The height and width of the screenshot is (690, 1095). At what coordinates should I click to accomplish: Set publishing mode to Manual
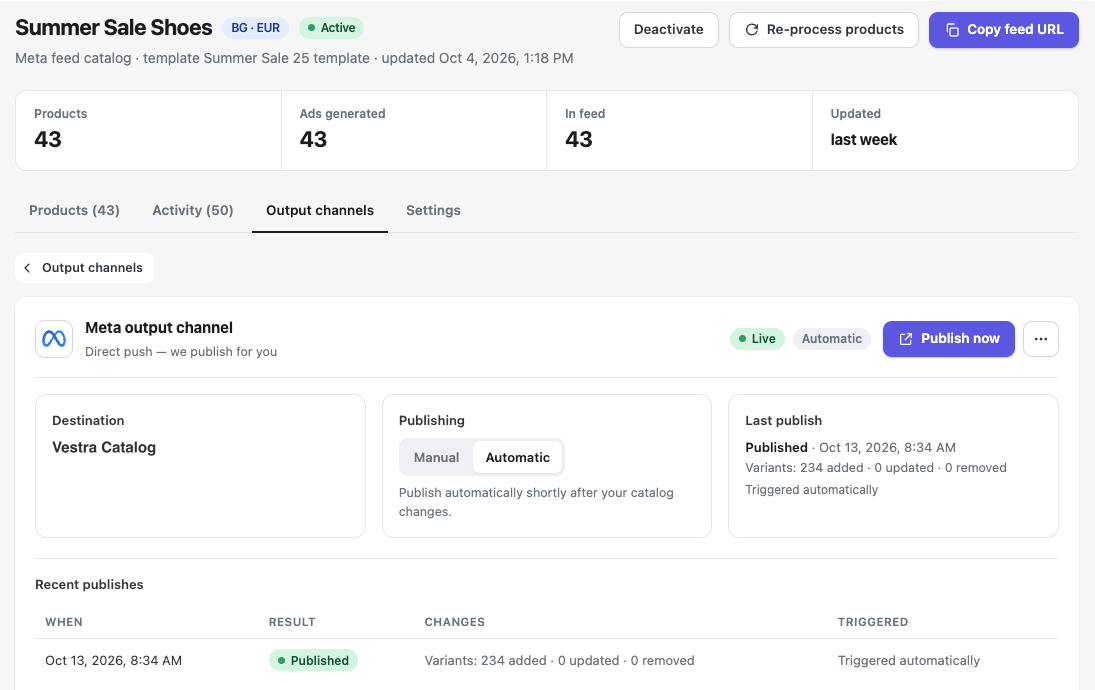436,457
